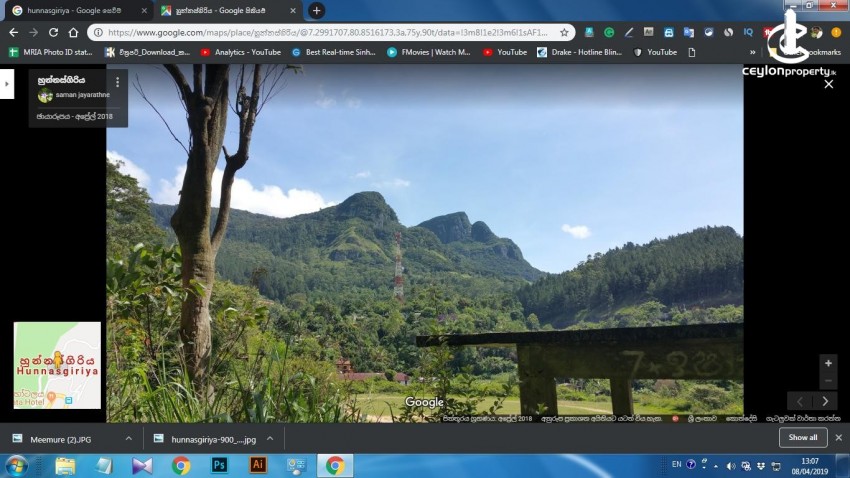Go to the next photo arrow

tap(825, 401)
